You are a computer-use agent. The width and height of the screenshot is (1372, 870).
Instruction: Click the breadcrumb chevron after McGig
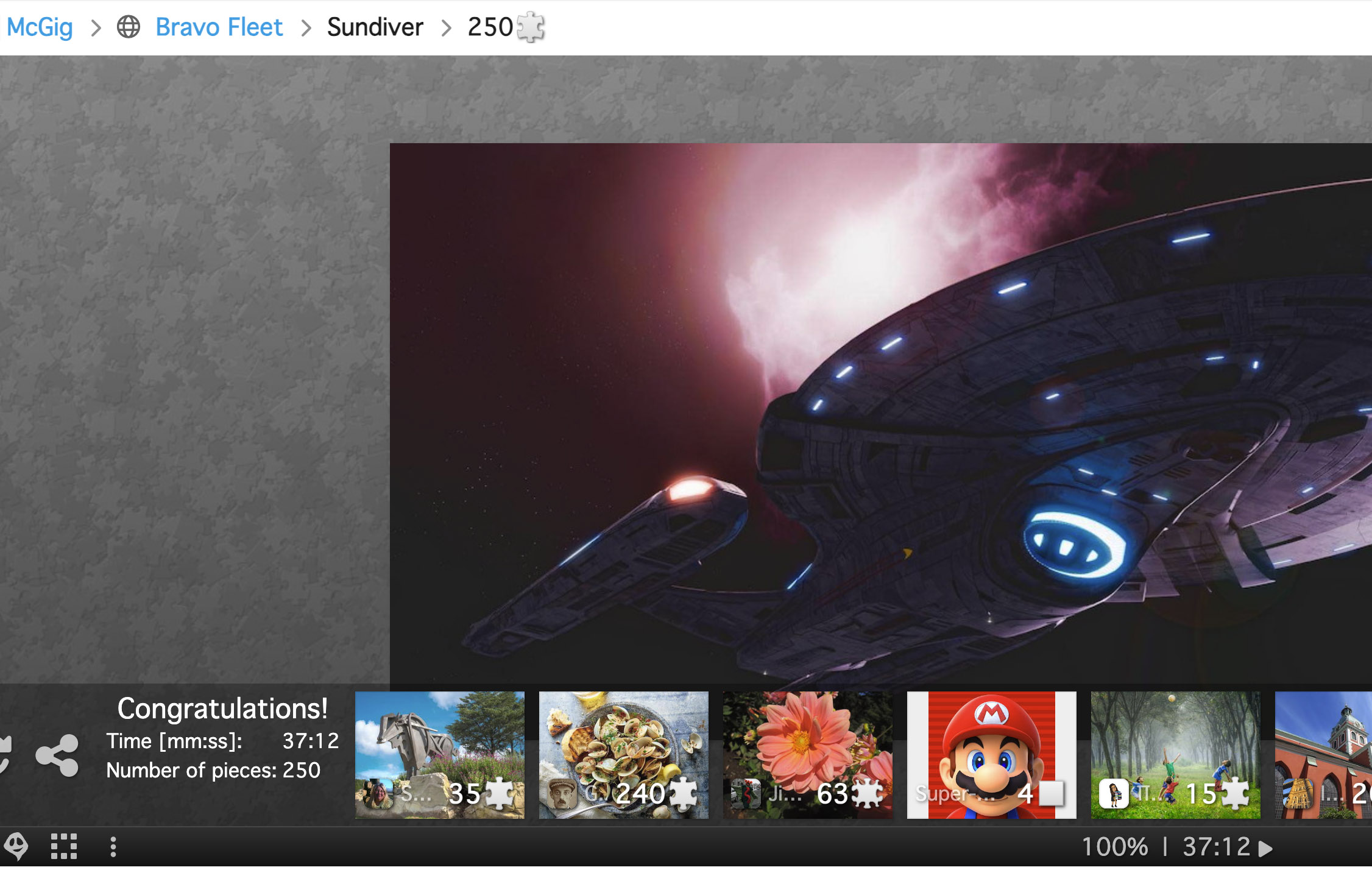pos(96,27)
